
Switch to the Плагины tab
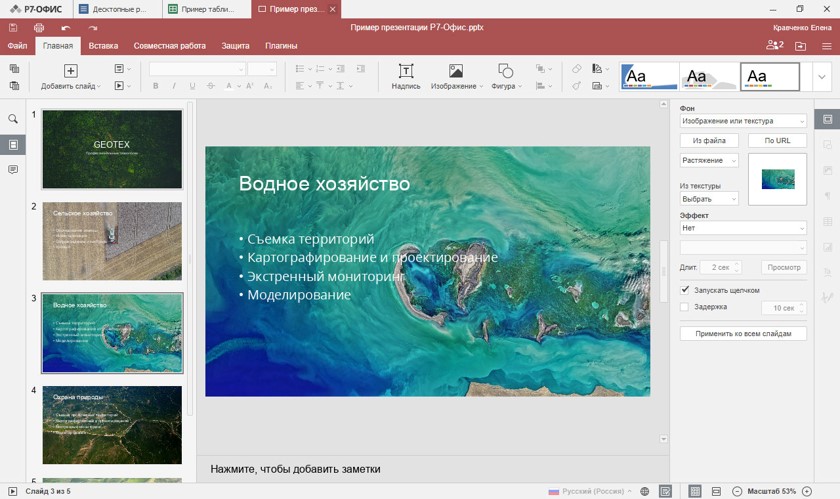tap(281, 46)
